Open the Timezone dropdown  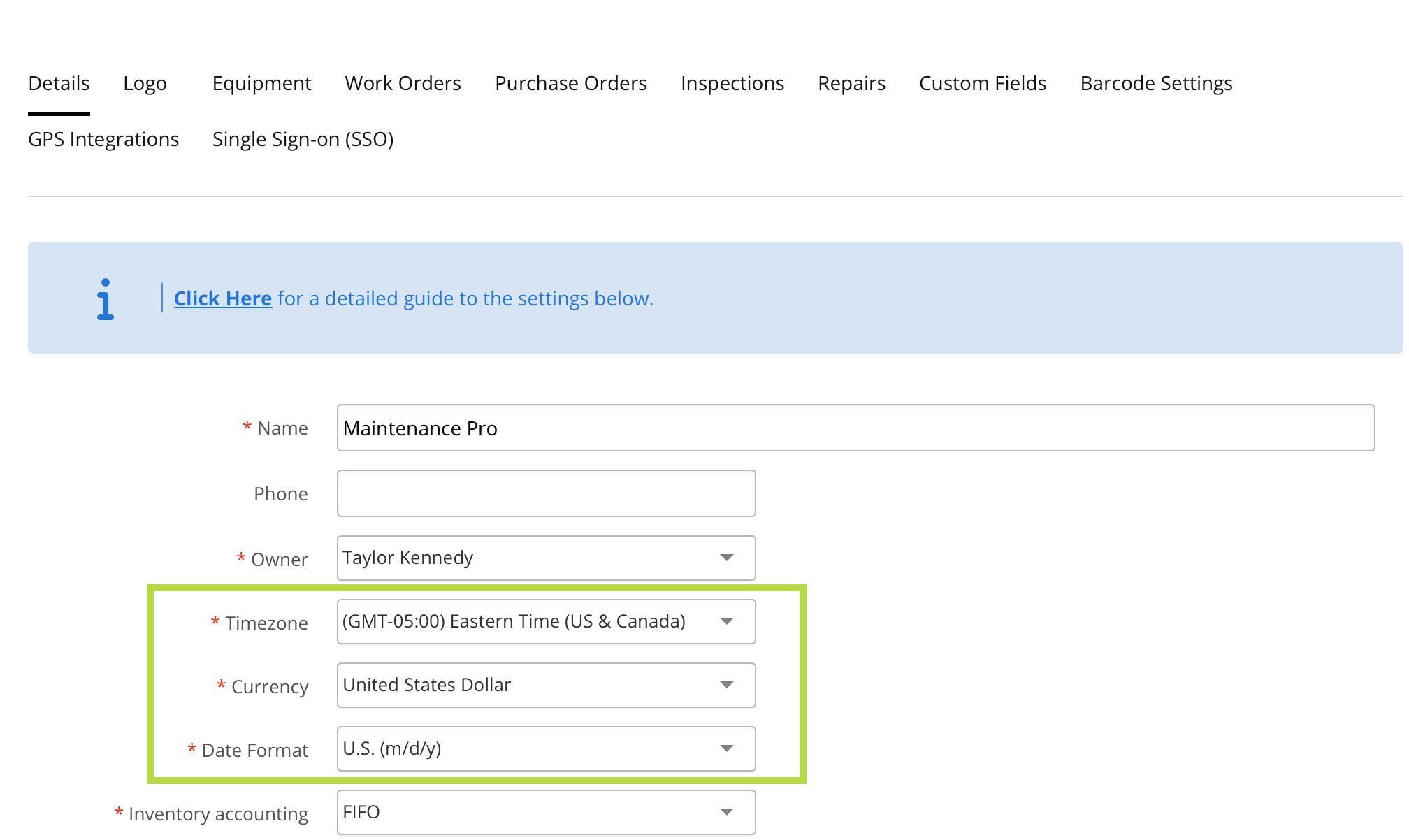[546, 621]
